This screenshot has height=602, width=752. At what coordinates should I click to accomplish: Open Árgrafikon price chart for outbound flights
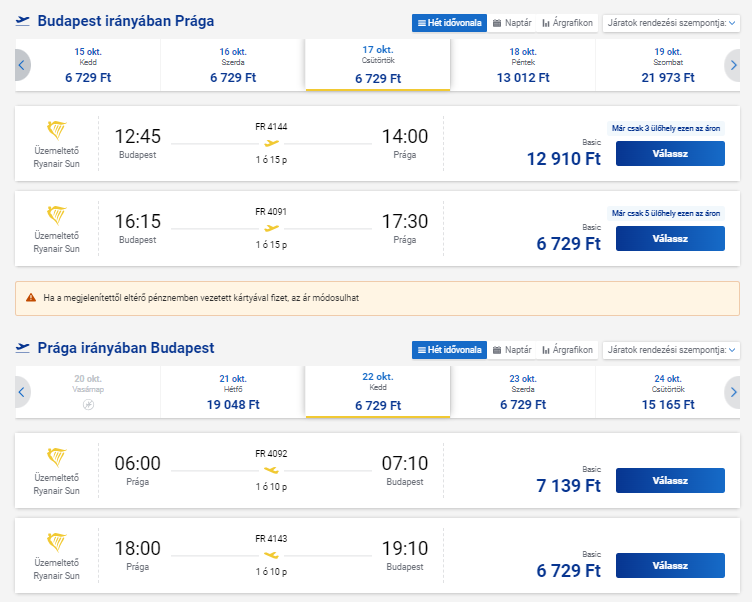[567, 23]
